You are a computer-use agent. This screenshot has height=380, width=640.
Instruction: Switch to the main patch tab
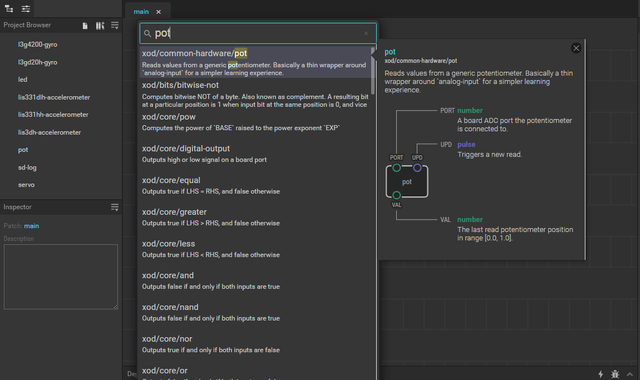click(x=141, y=12)
